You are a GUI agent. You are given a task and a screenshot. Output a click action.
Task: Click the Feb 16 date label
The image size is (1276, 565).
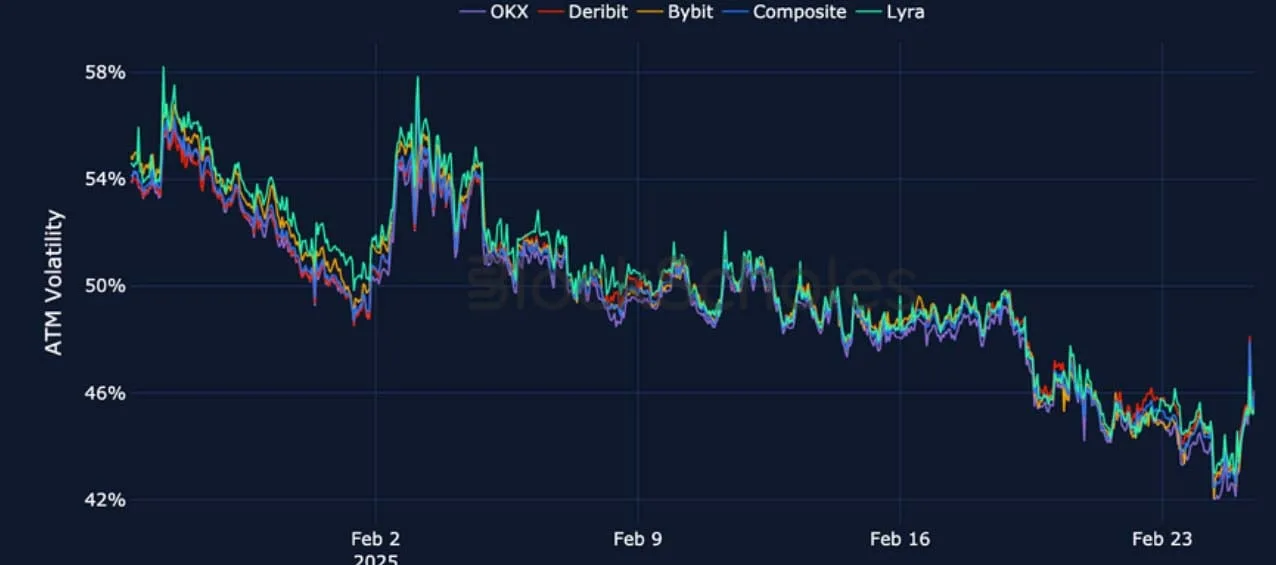pyautogui.click(x=900, y=539)
